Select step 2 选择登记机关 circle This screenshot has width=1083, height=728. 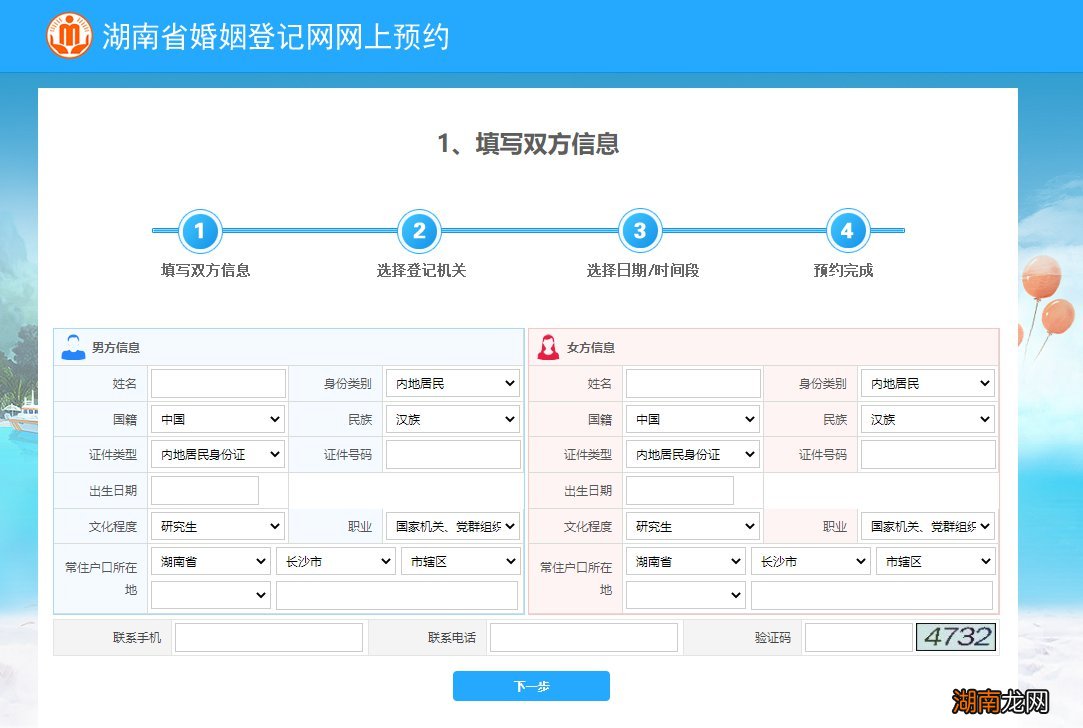coord(419,230)
